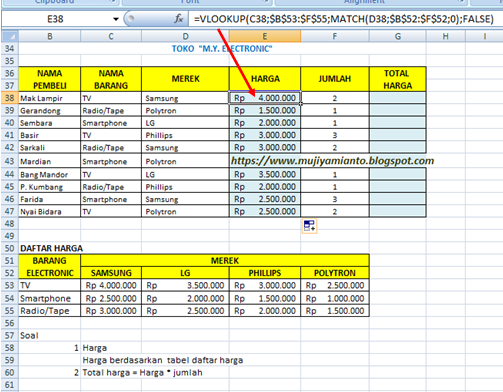
Task: Select the cell P. Kumbang
Action: [x=49, y=187]
